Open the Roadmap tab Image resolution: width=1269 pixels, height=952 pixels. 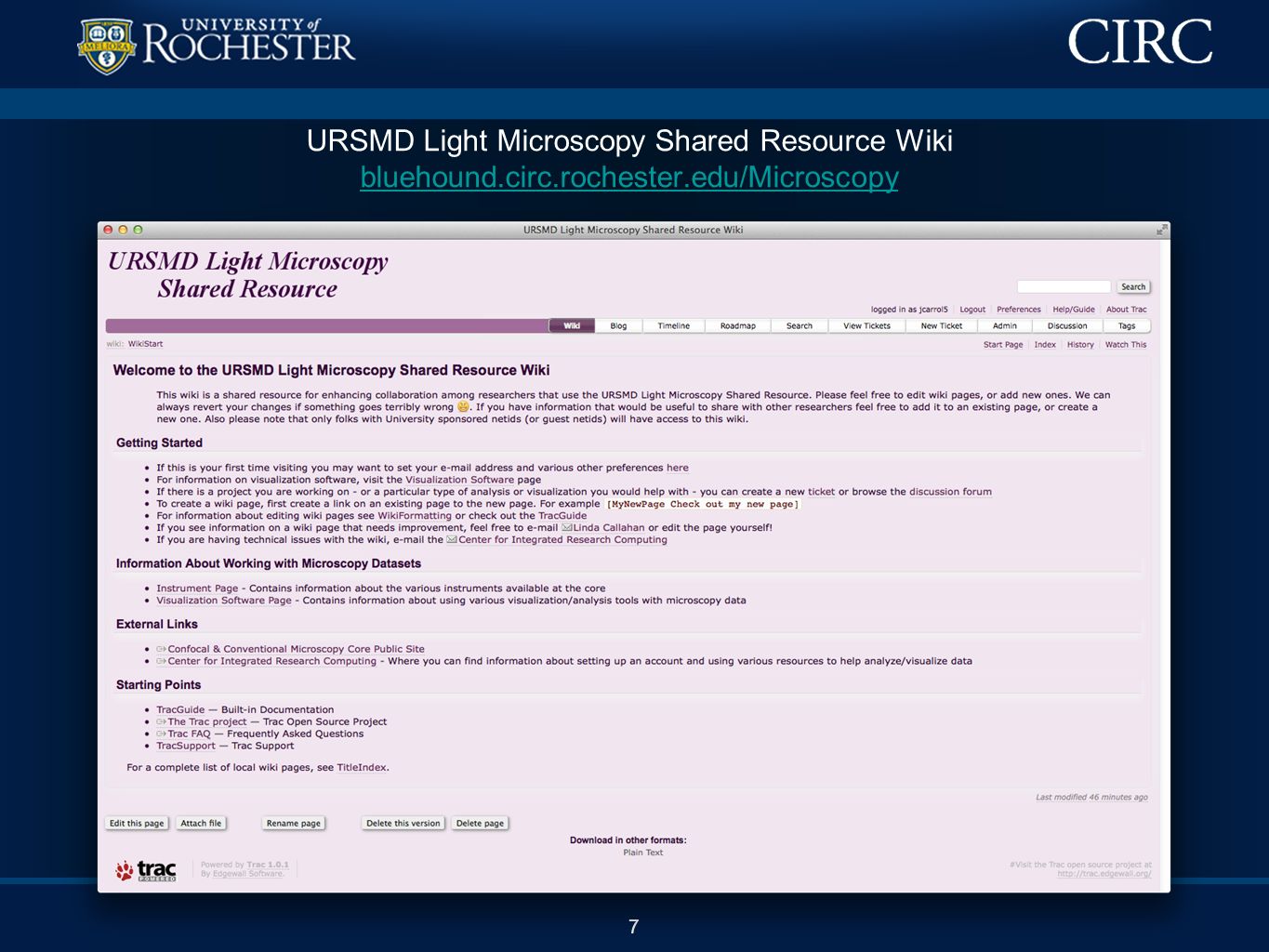click(738, 325)
